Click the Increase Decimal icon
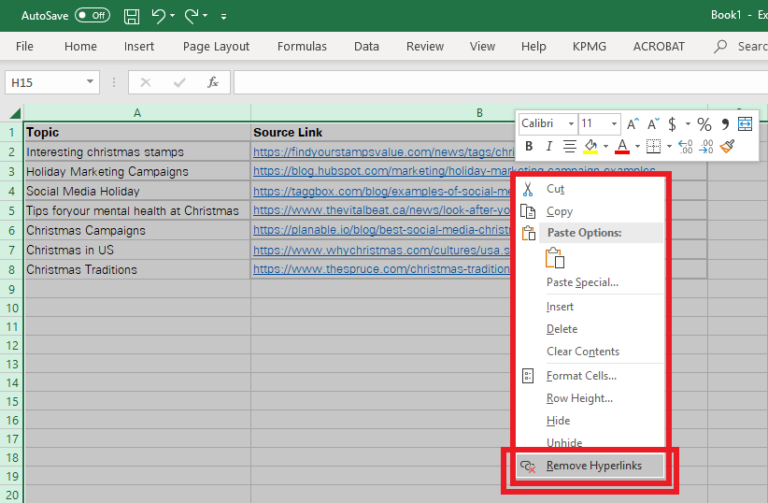Viewport: 768px width, 503px height. tap(685, 147)
